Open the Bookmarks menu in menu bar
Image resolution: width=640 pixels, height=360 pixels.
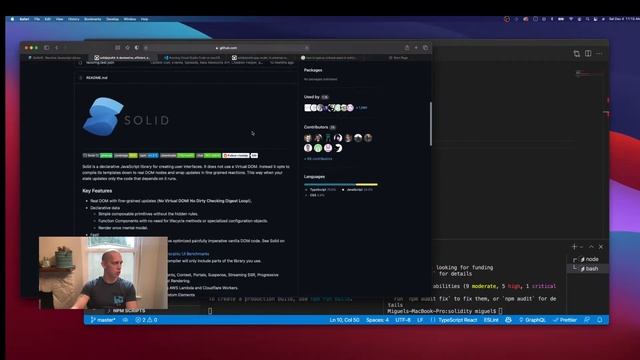click(x=93, y=19)
